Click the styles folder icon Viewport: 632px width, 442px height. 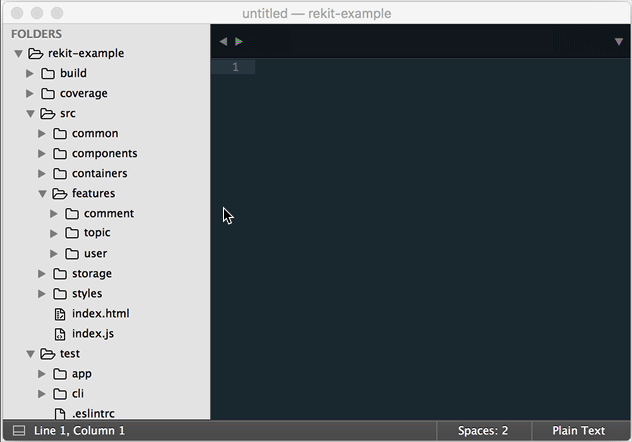pos(60,294)
